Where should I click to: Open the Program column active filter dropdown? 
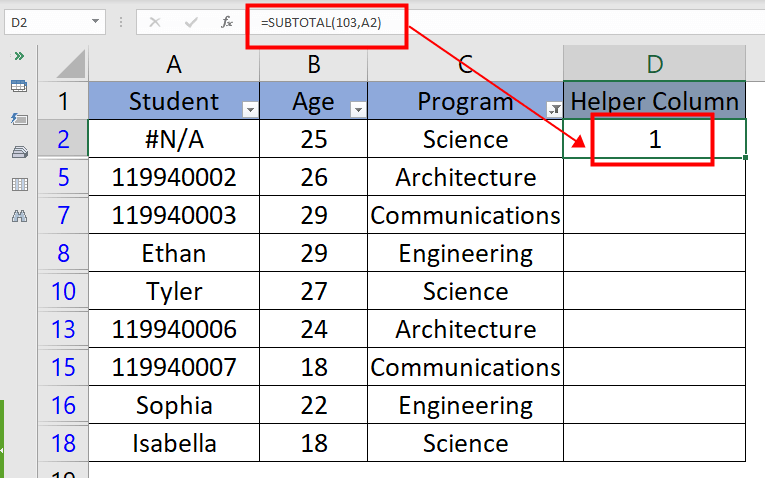(553, 108)
